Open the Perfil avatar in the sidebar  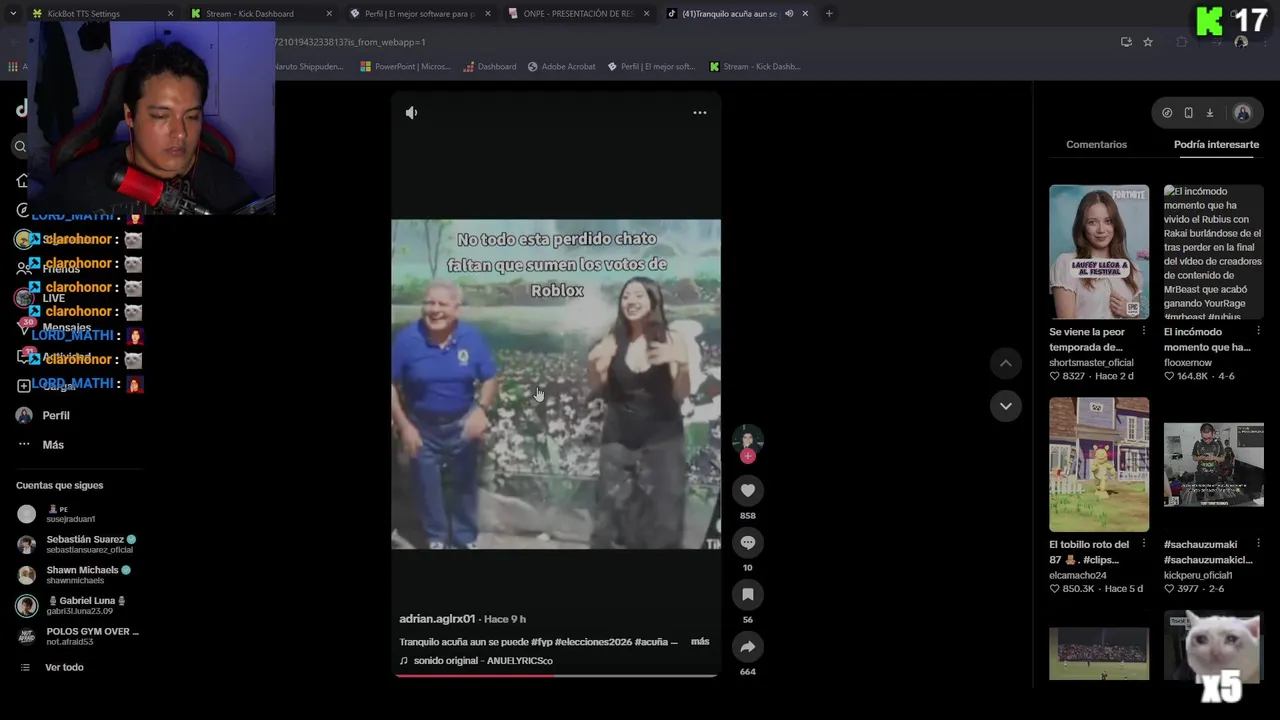pyautogui.click(x=24, y=415)
